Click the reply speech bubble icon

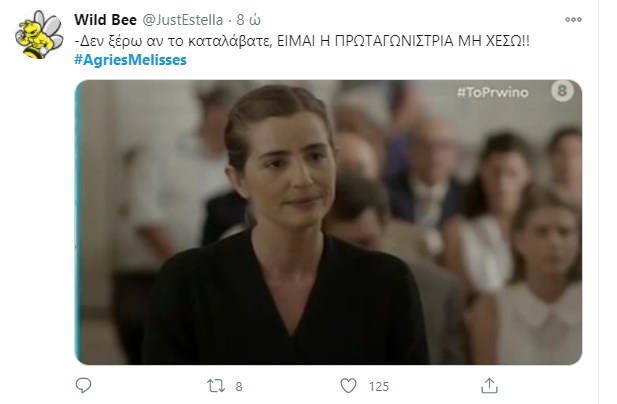click(x=83, y=386)
